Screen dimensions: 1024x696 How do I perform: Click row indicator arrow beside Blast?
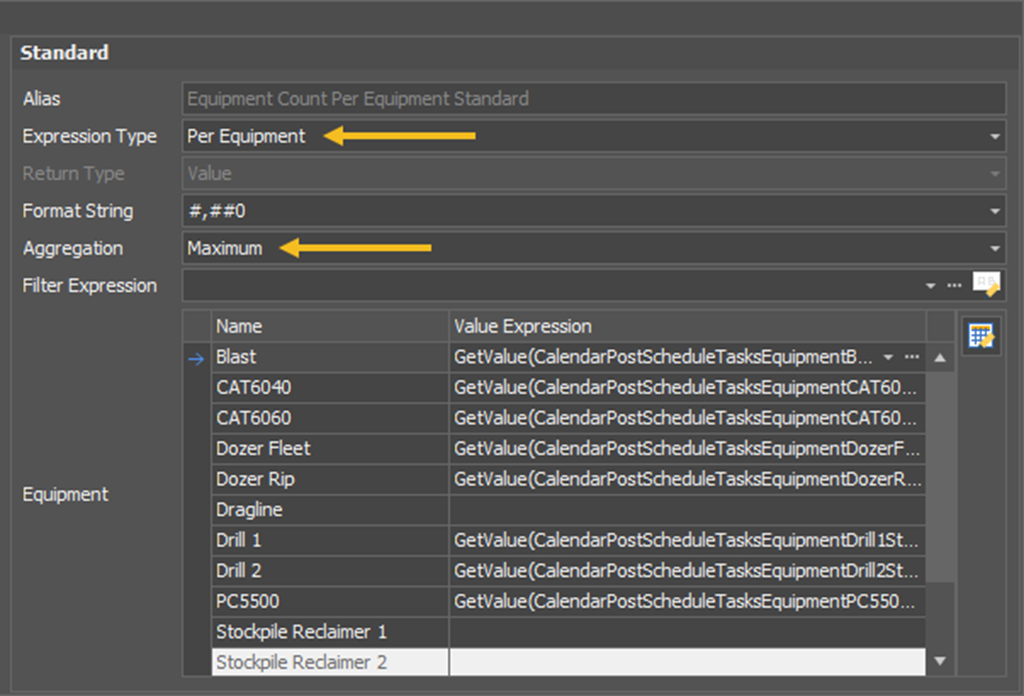coord(196,358)
